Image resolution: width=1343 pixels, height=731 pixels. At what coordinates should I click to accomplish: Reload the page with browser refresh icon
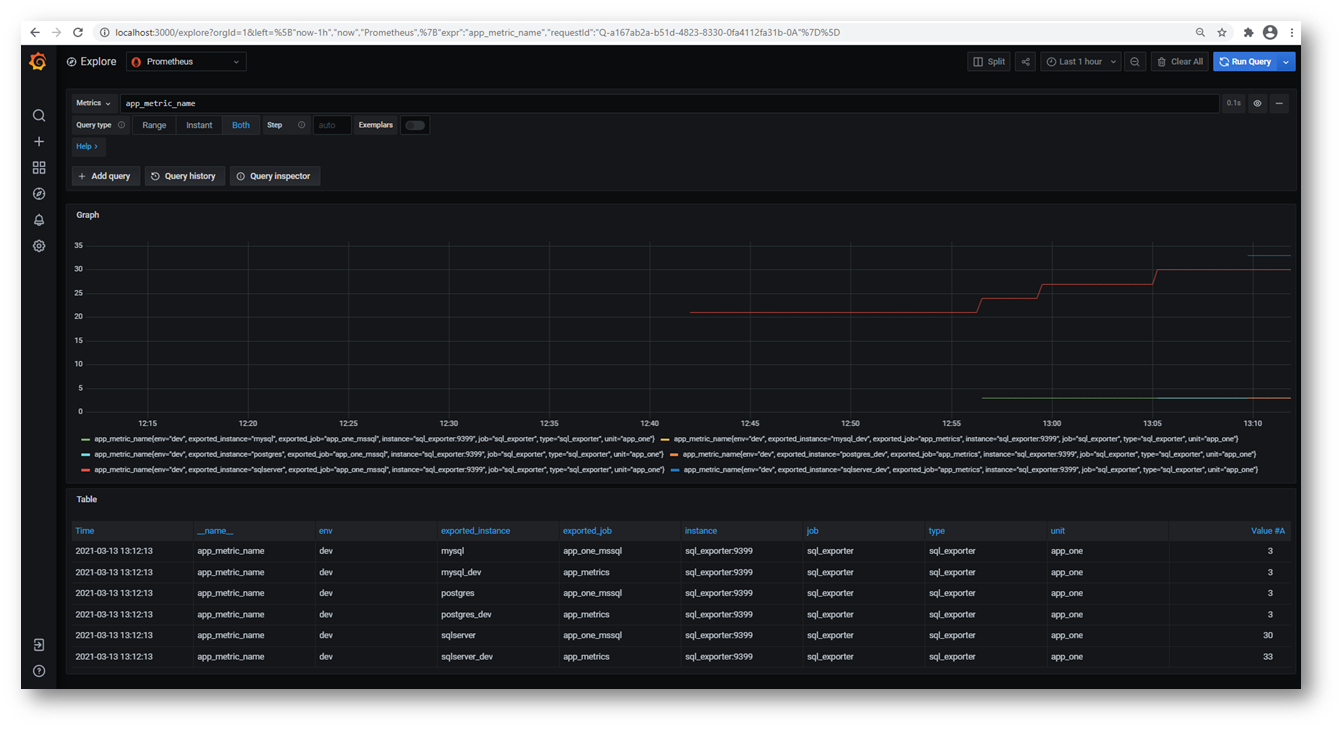(x=78, y=32)
